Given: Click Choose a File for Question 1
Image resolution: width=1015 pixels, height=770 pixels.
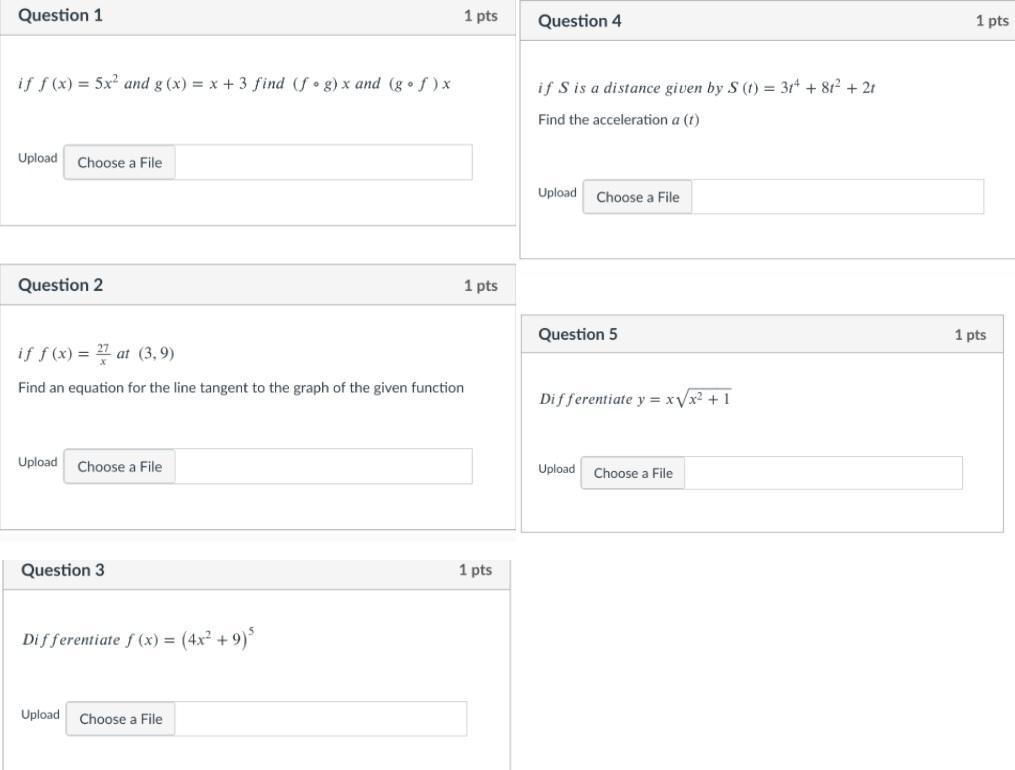Looking at the screenshot, I should click(119, 163).
